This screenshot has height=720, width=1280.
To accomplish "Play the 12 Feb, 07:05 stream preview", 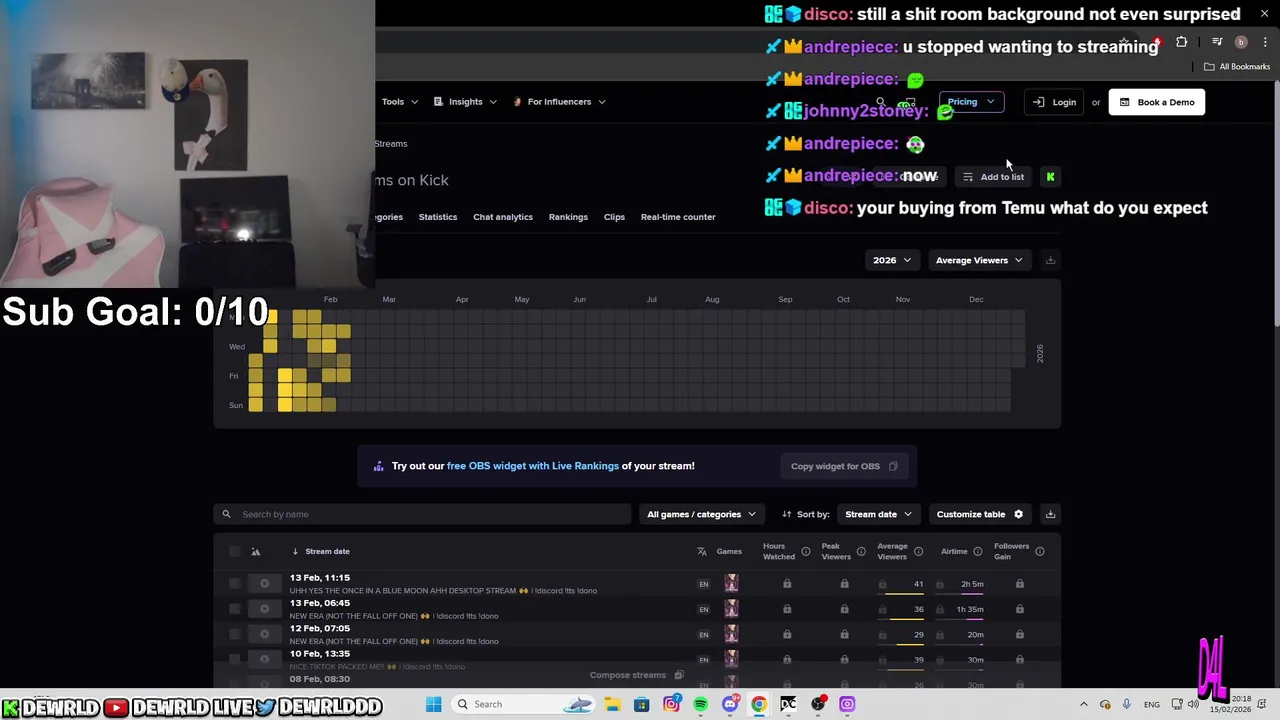I will (x=264, y=634).
